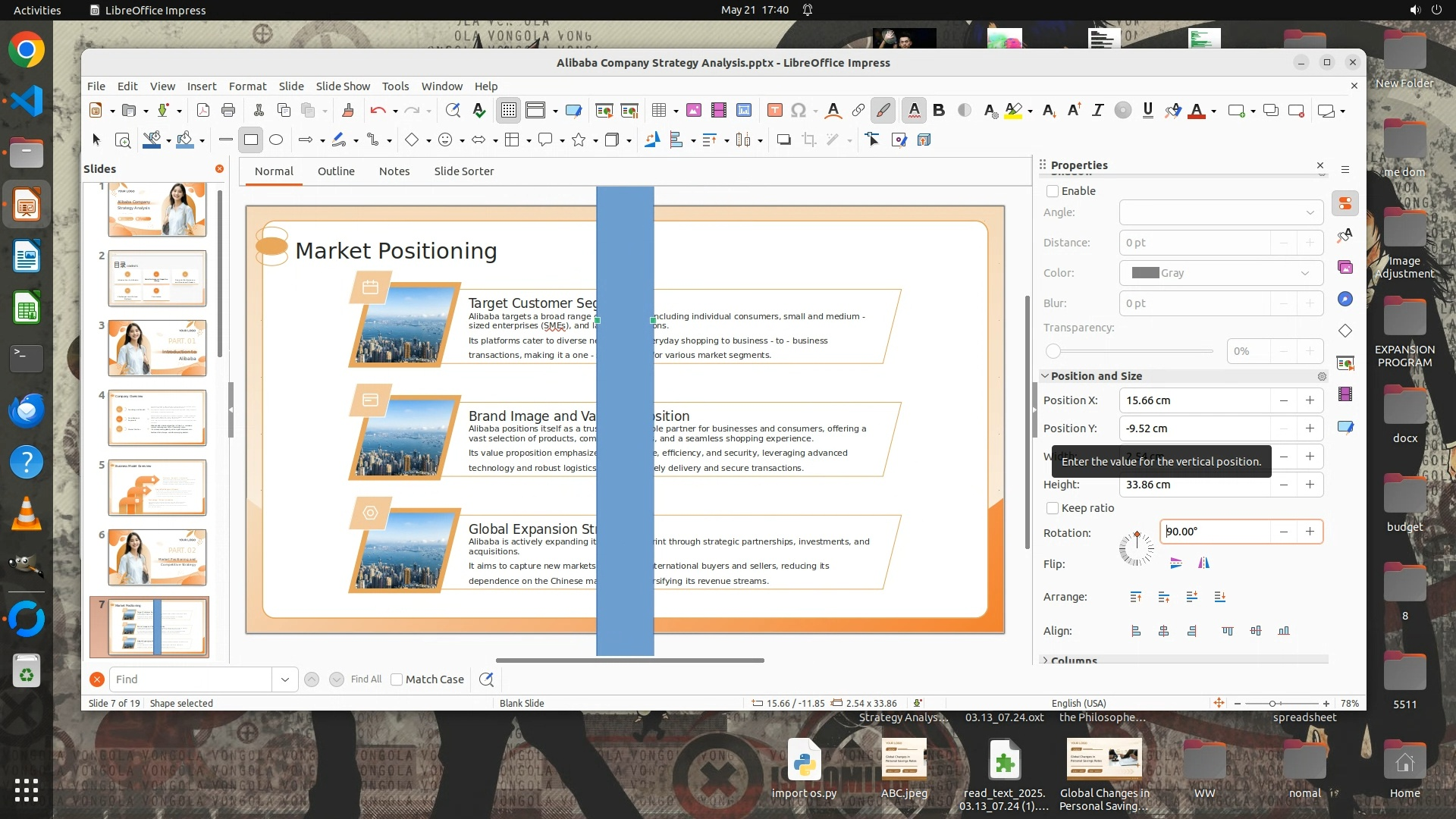This screenshot has width=1456, height=819.
Task: Click the Insert Text Box icon
Action: [x=774, y=111]
